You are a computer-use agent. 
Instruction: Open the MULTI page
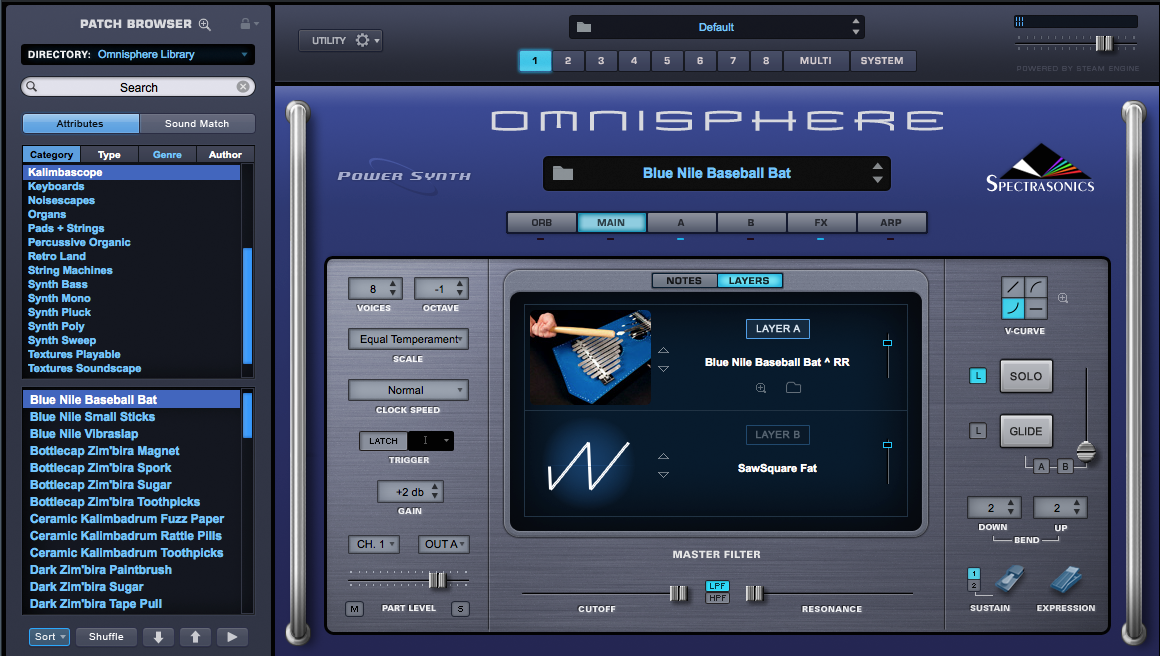coord(815,61)
